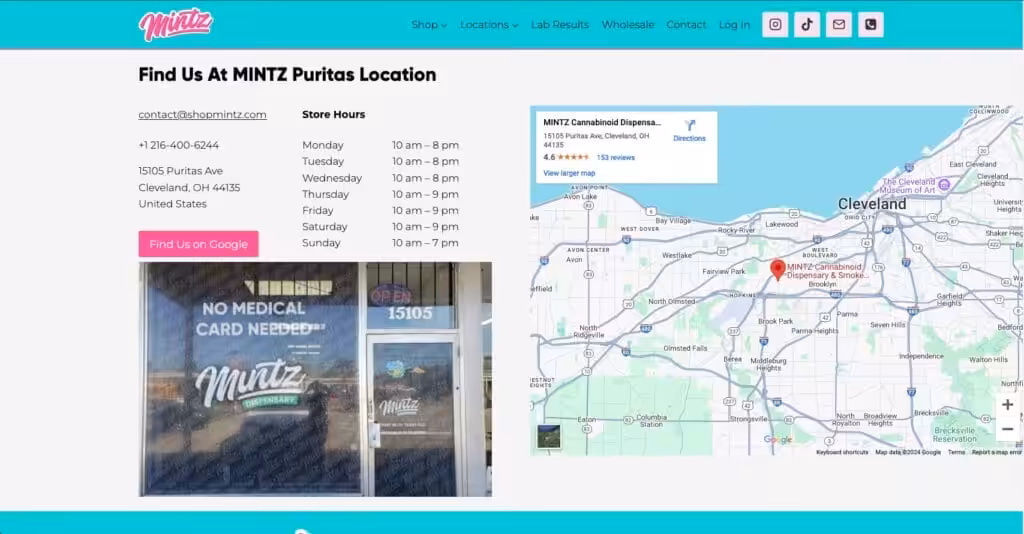
Task: Click the email envelope icon in header
Action: tap(839, 25)
